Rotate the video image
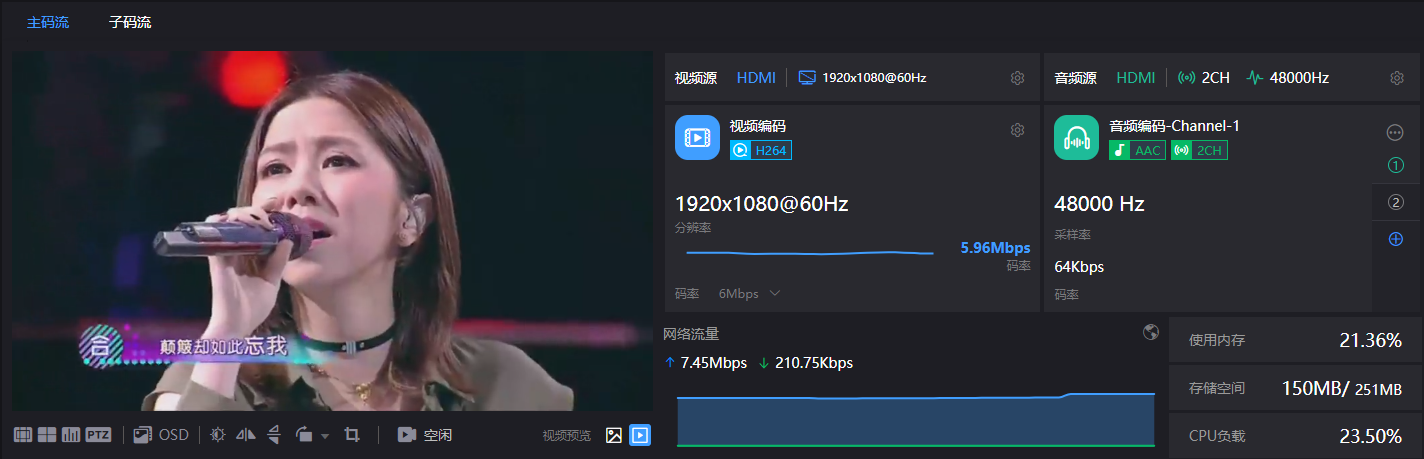This screenshot has height=459, width=1424. tap(305, 435)
